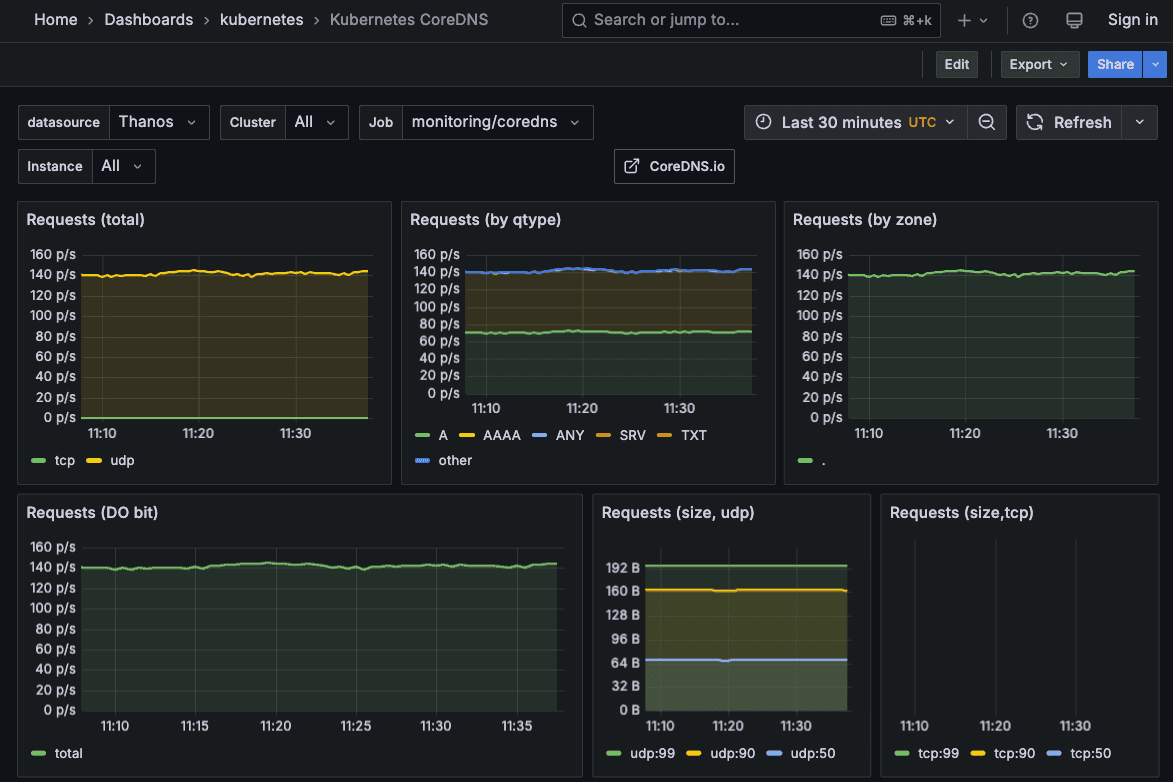Viewport: 1173px width, 782px height.
Task: Expand the new item chevron beside plus
Action: [x=984, y=20]
